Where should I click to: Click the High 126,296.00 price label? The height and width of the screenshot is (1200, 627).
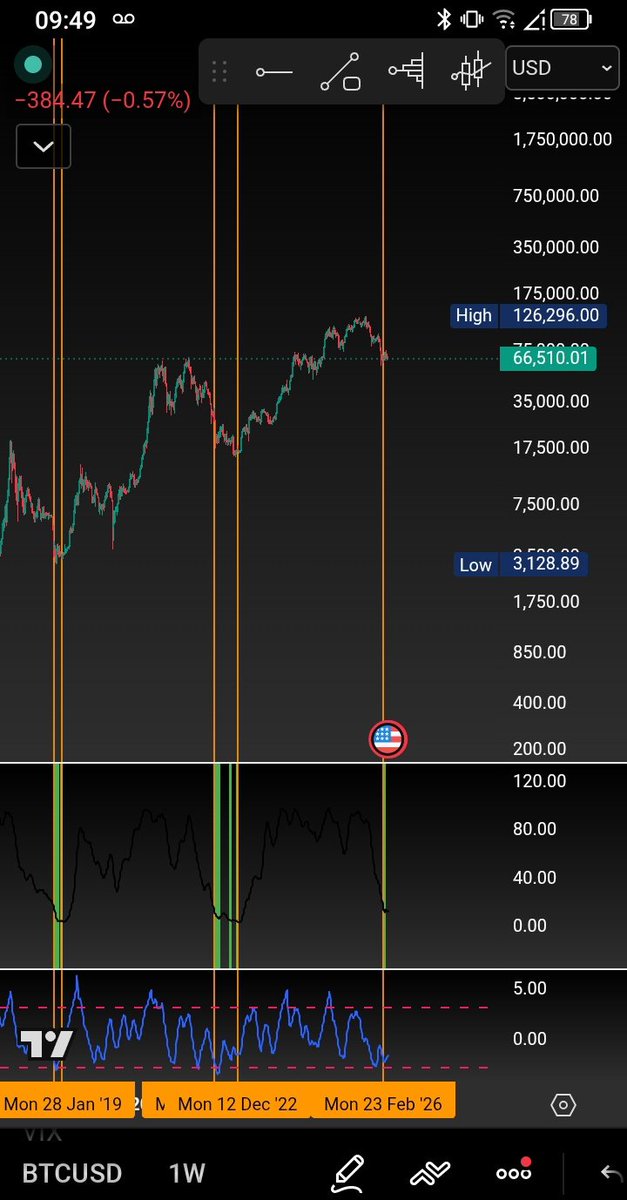pos(527,315)
